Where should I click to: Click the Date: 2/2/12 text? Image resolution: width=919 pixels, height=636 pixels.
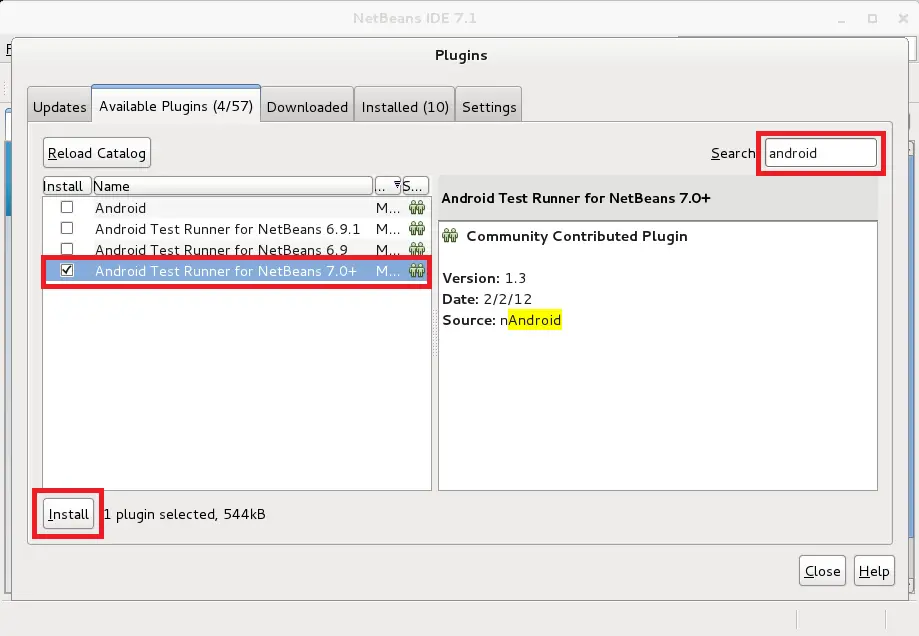[487, 299]
